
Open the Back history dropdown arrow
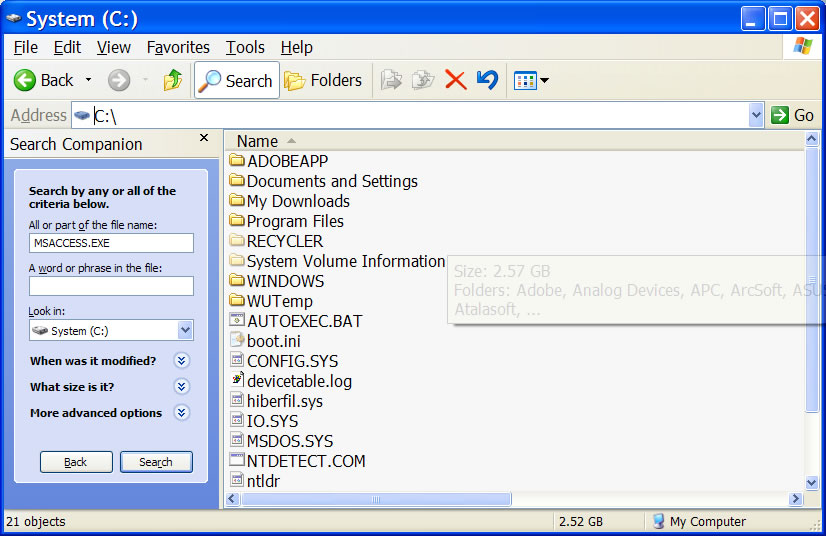[88, 80]
